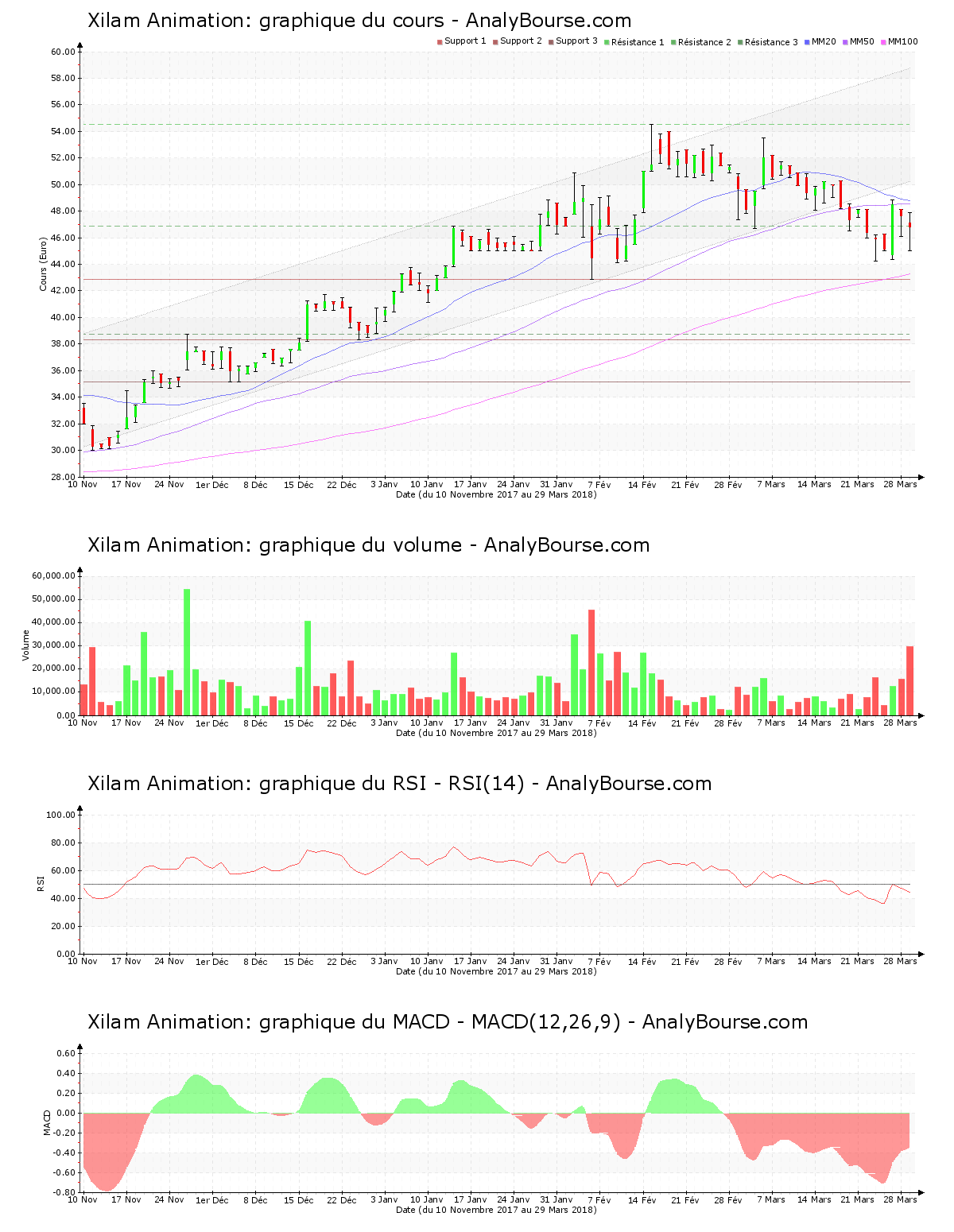Screen dimensions: 954x1232
Task: Click the 100.00 value on RSI axis
Action: [60, 815]
